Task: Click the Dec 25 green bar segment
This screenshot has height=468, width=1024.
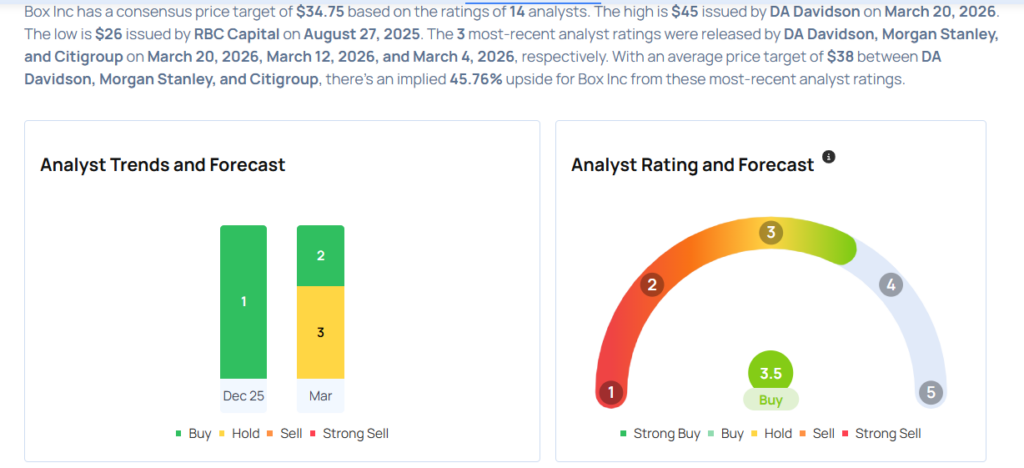Action: (243, 302)
